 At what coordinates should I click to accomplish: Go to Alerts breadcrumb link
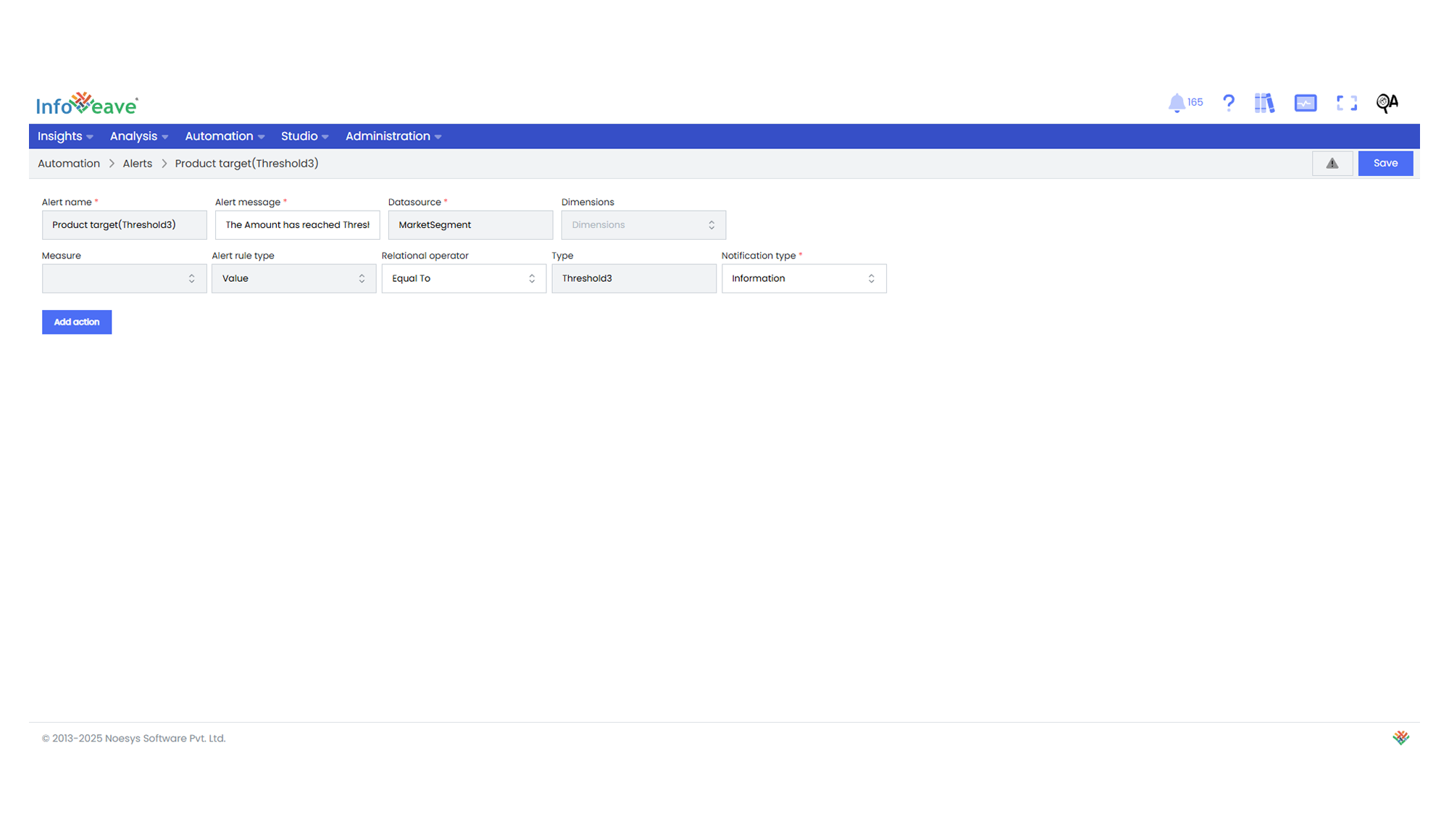pos(138,164)
